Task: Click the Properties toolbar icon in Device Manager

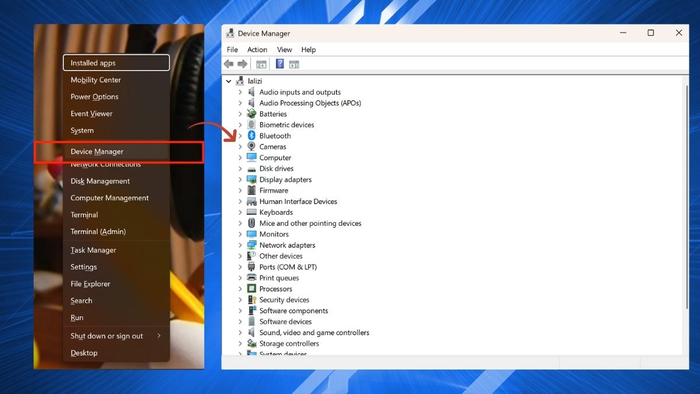Action: (261, 64)
